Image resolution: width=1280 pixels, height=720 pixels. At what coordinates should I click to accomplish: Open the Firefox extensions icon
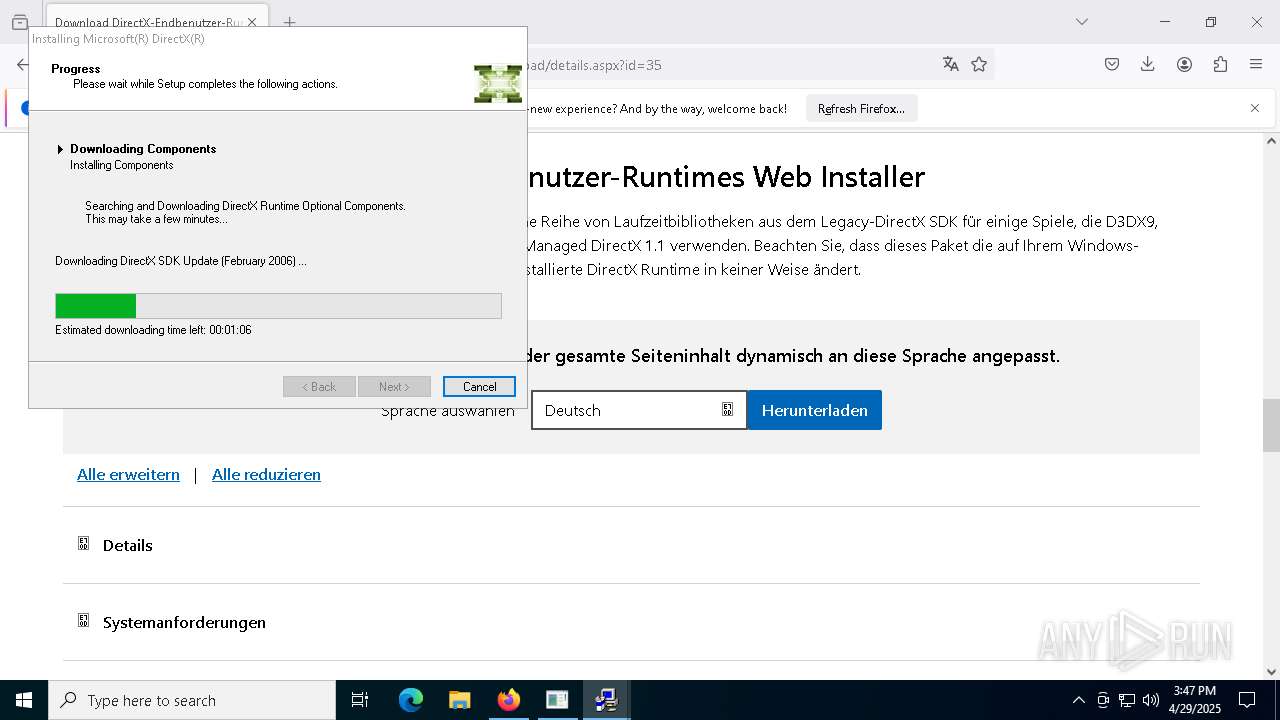coord(1220,64)
